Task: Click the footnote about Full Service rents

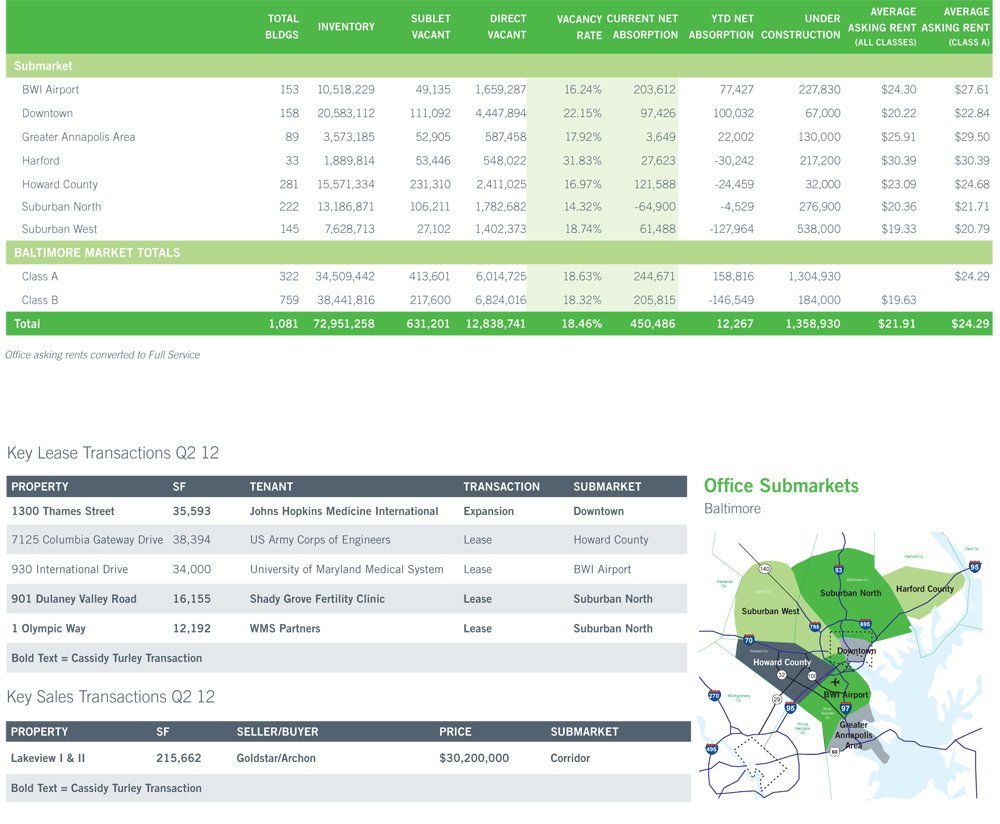Action: [102, 355]
